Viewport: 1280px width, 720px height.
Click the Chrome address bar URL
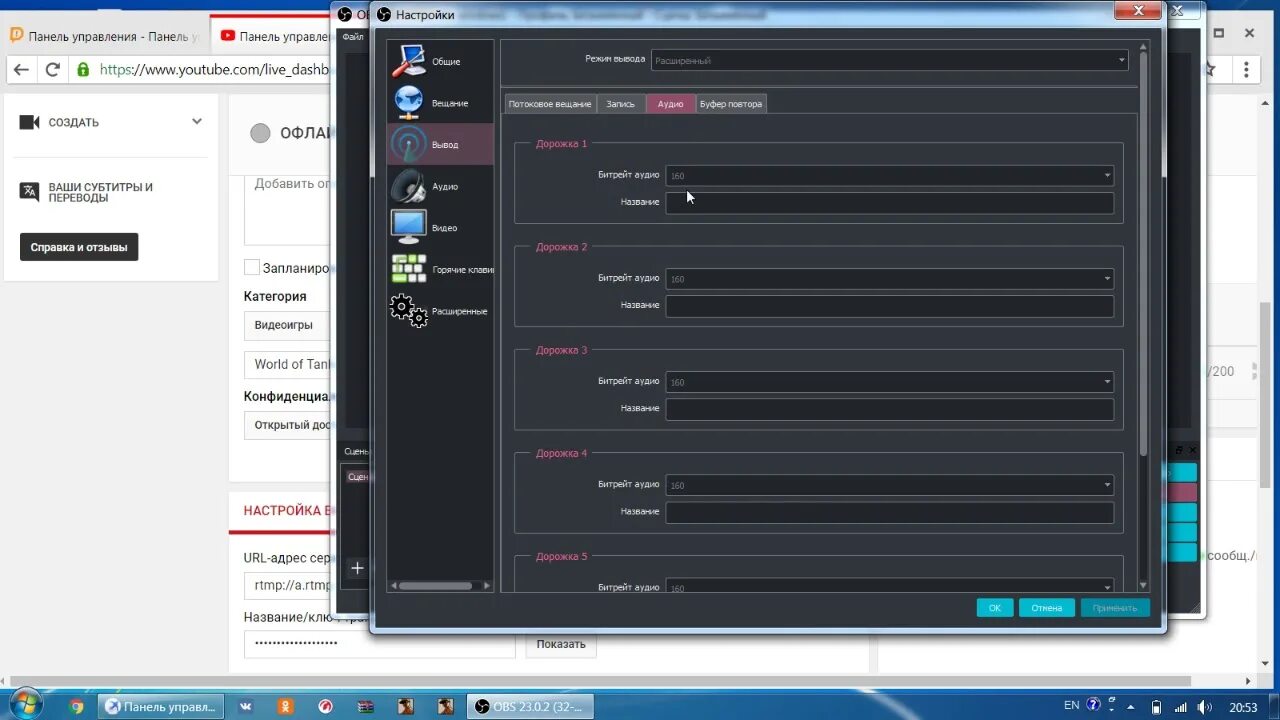click(214, 70)
